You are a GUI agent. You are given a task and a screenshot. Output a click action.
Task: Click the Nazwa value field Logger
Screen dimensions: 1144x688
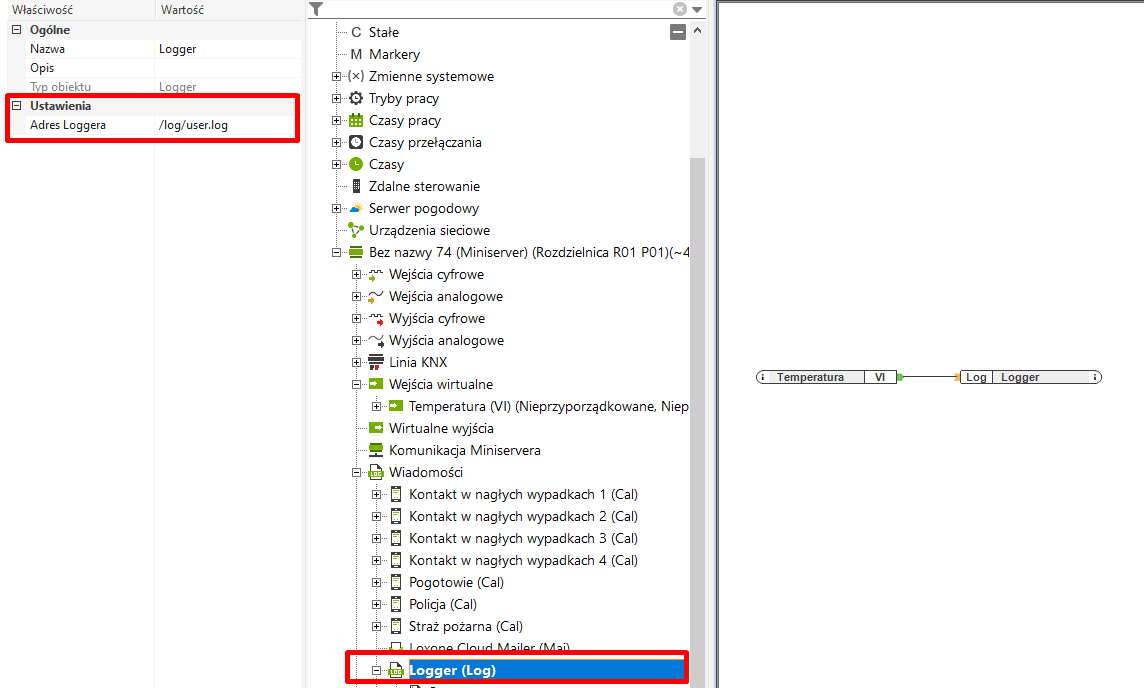(x=225, y=48)
